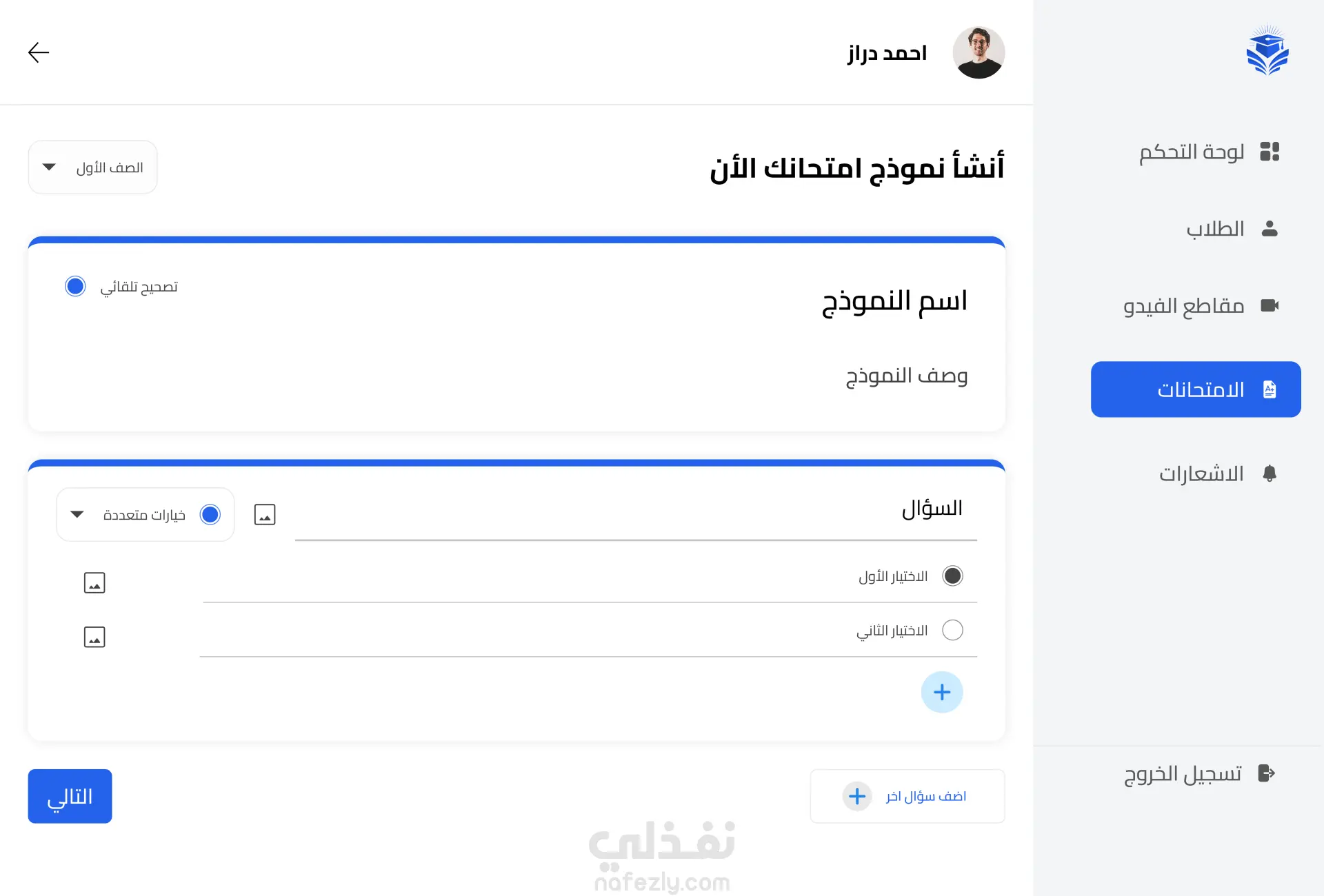1324x896 pixels.
Task: Click the image icon beside السؤال field
Action: (x=265, y=515)
